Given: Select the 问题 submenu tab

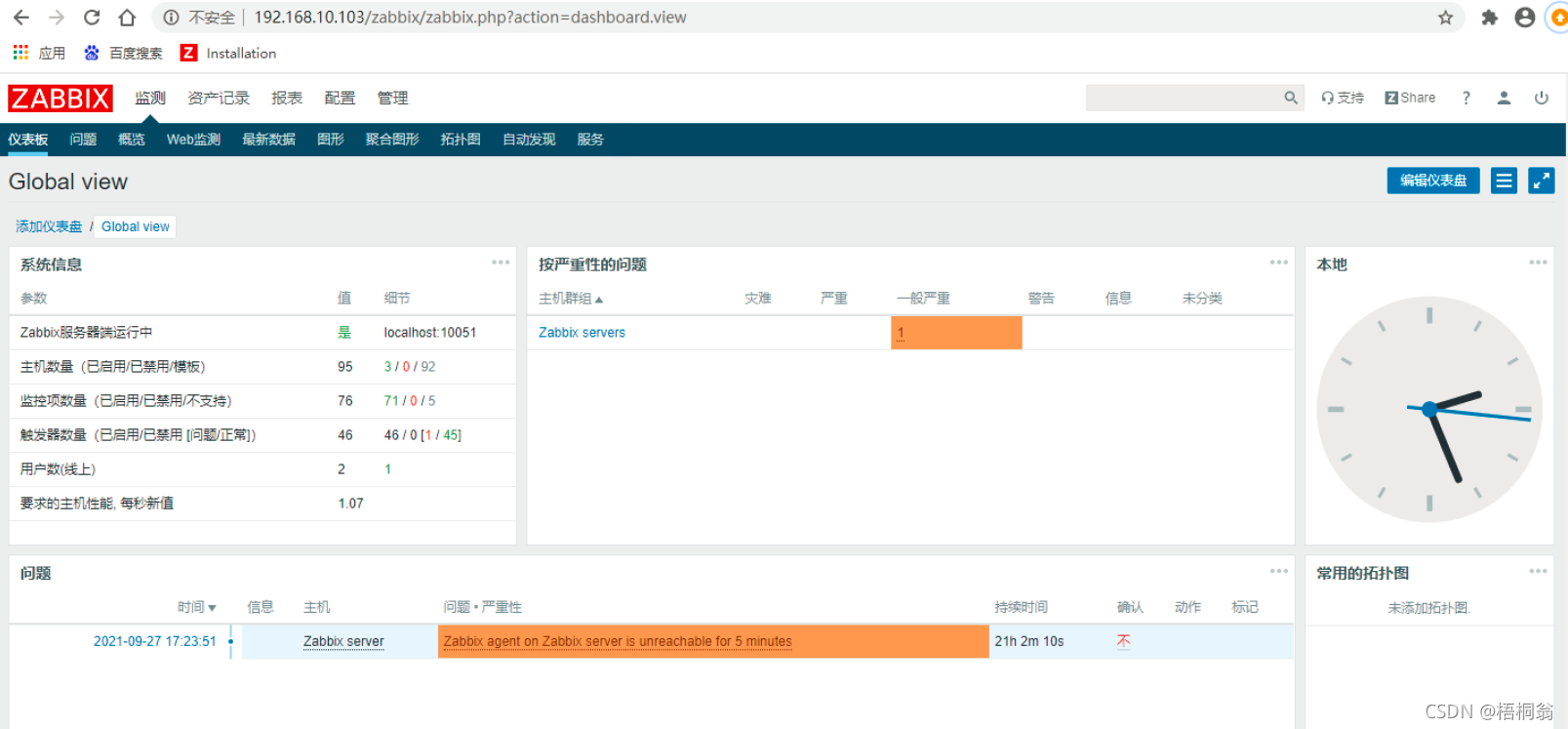Looking at the screenshot, I should (x=83, y=140).
